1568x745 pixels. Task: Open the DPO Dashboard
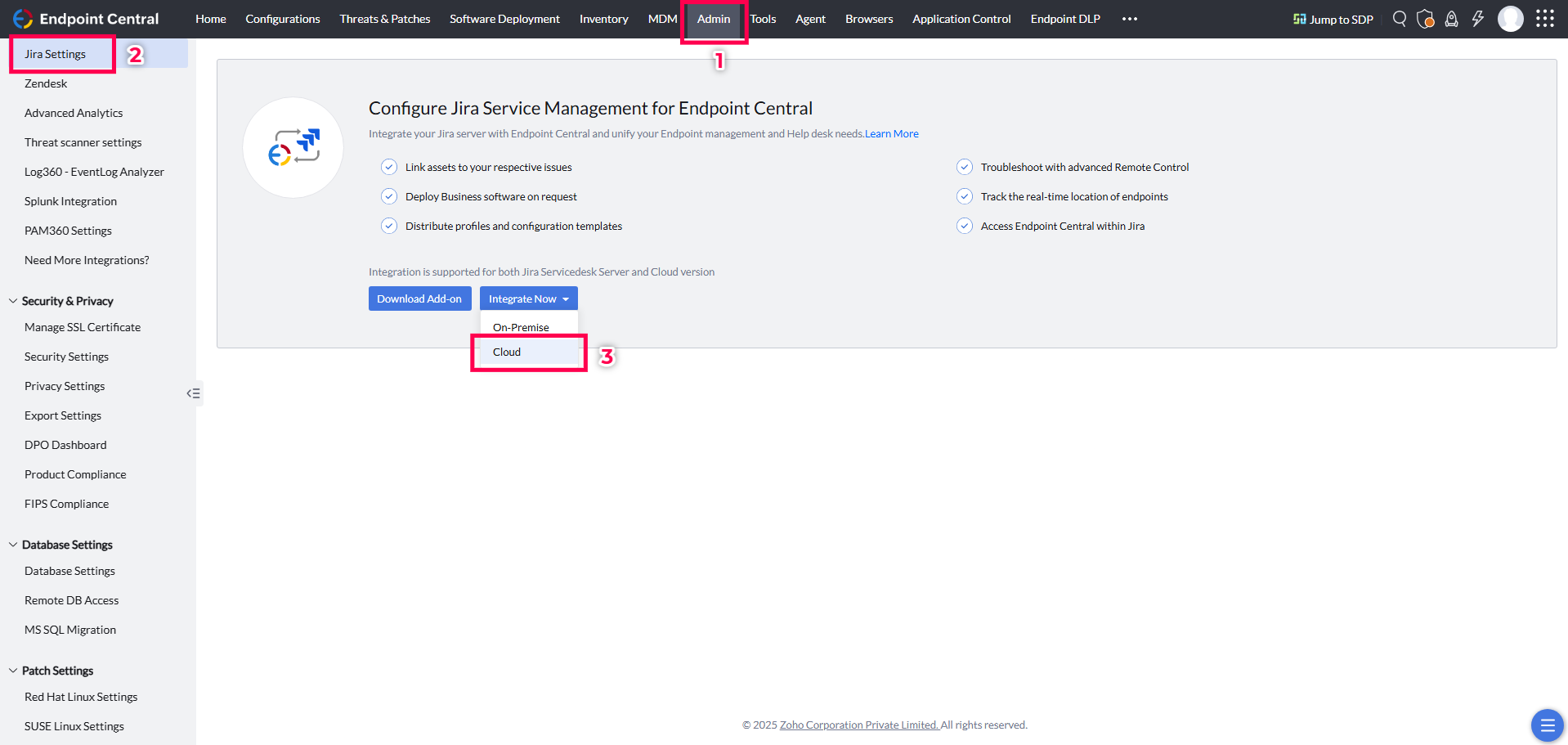(65, 445)
